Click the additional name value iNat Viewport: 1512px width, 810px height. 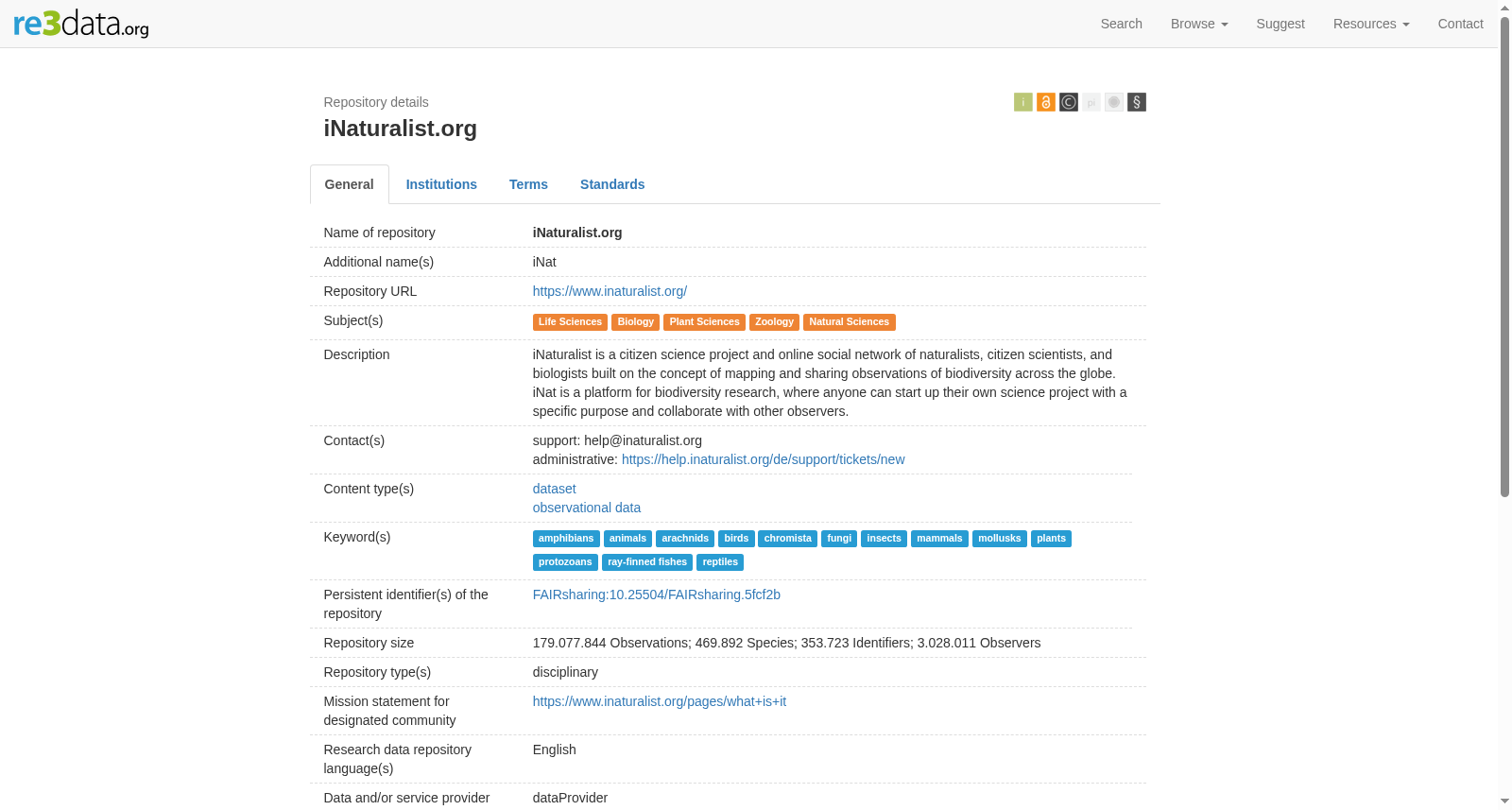tap(544, 262)
